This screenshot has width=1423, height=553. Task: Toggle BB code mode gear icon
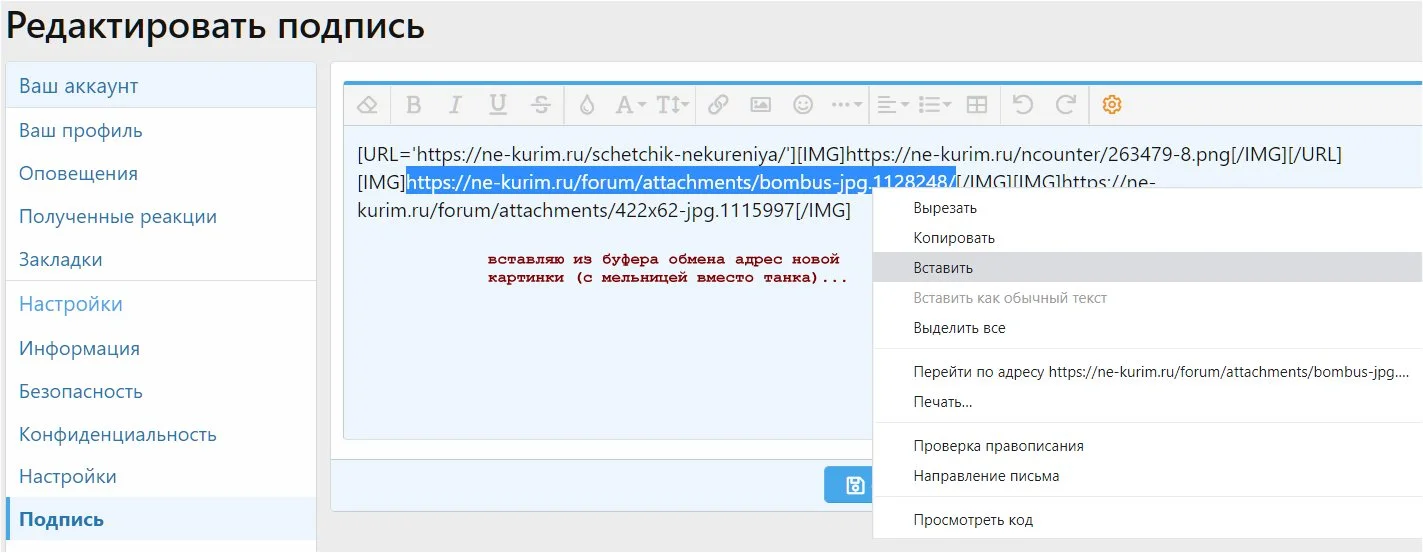click(1112, 104)
